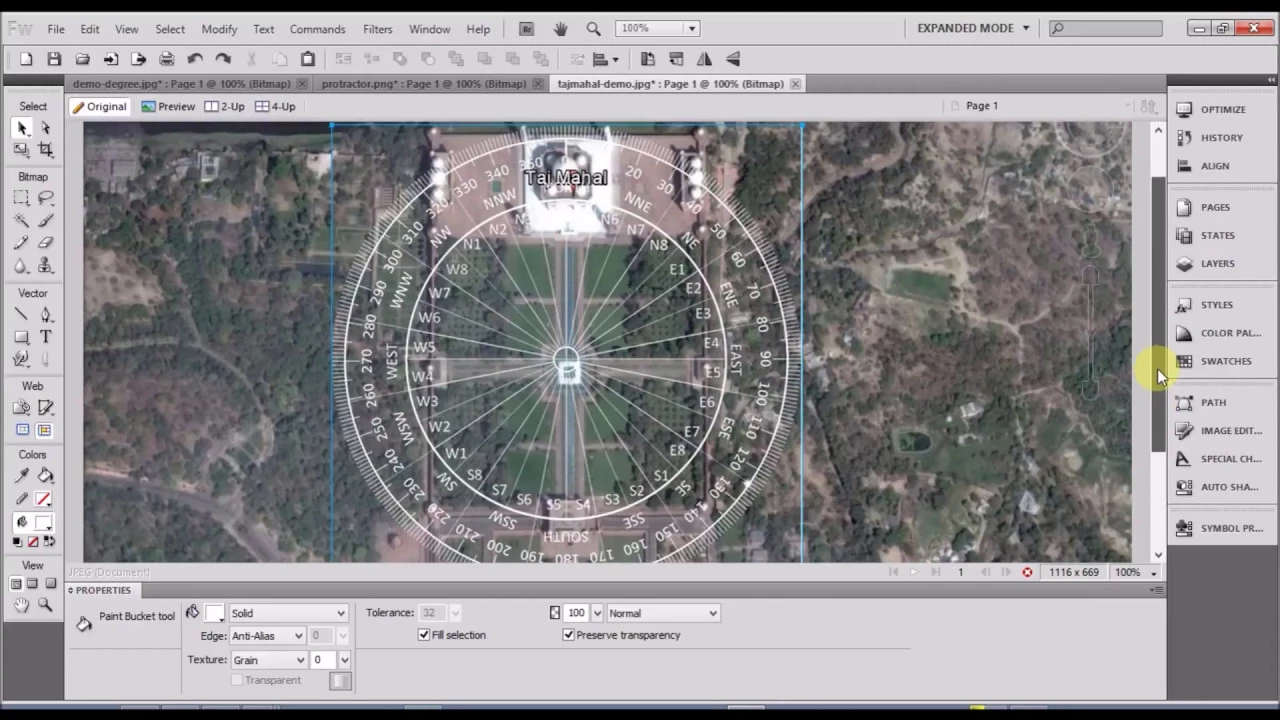Switch to Original view
This screenshot has width=1280, height=720.
99,106
